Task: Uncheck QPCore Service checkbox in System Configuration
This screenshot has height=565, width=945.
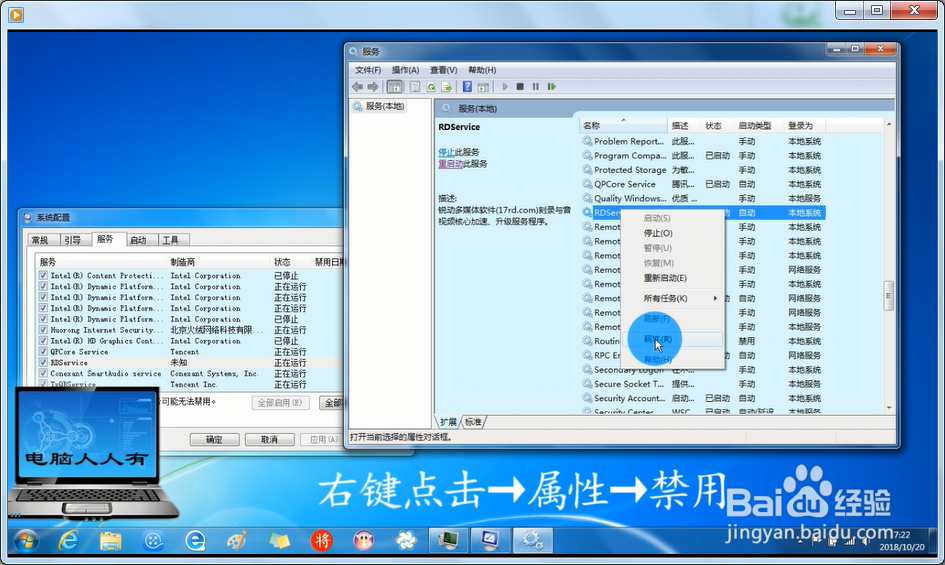Action: coord(43,352)
